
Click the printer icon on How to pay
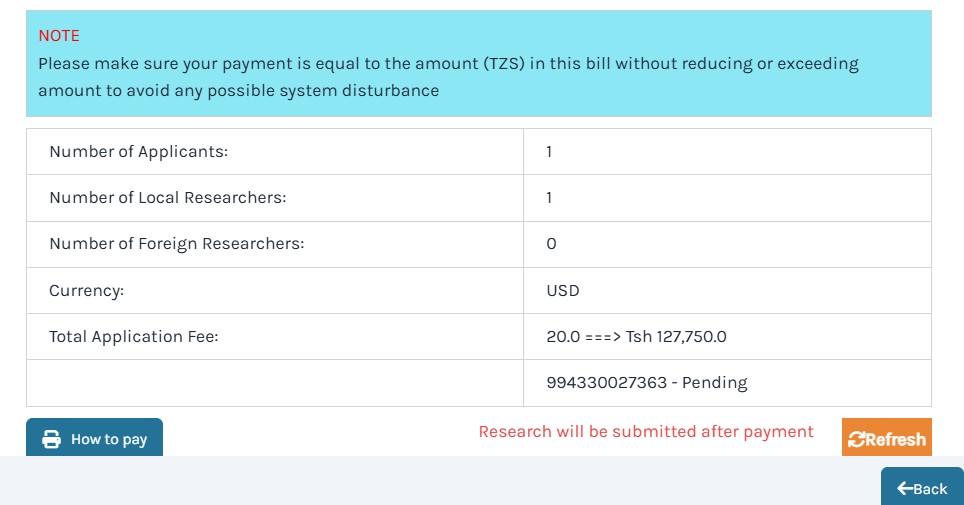(x=51, y=440)
